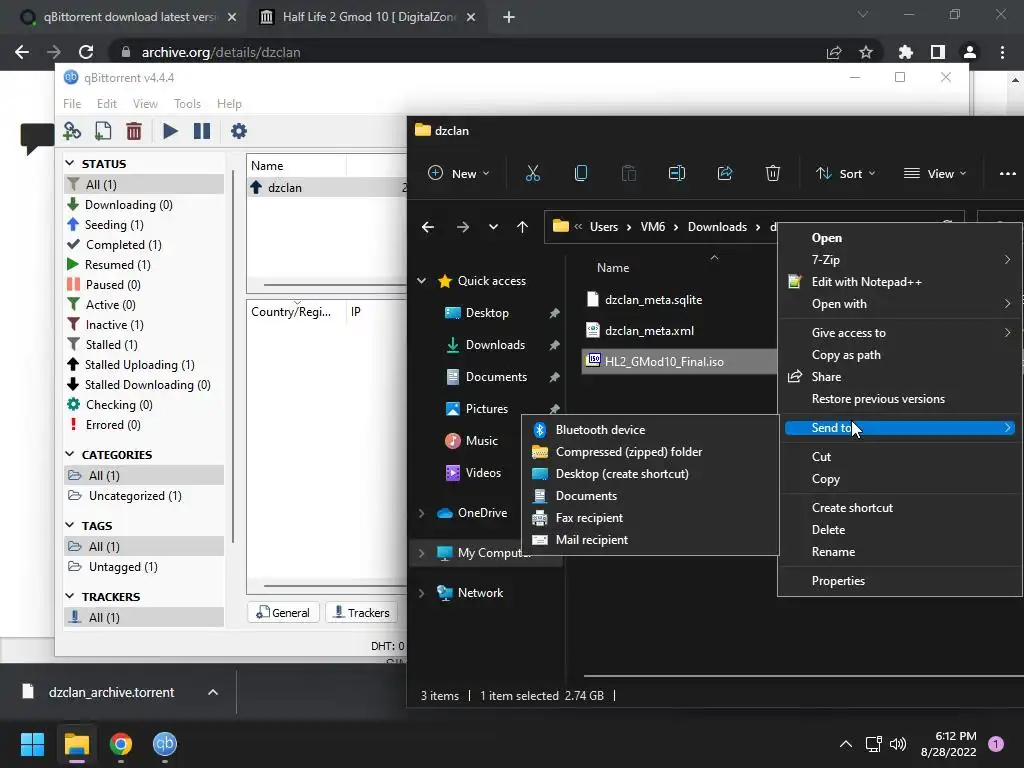Reload the archive.org page in Chrome
The width and height of the screenshot is (1024, 768).
click(86, 52)
